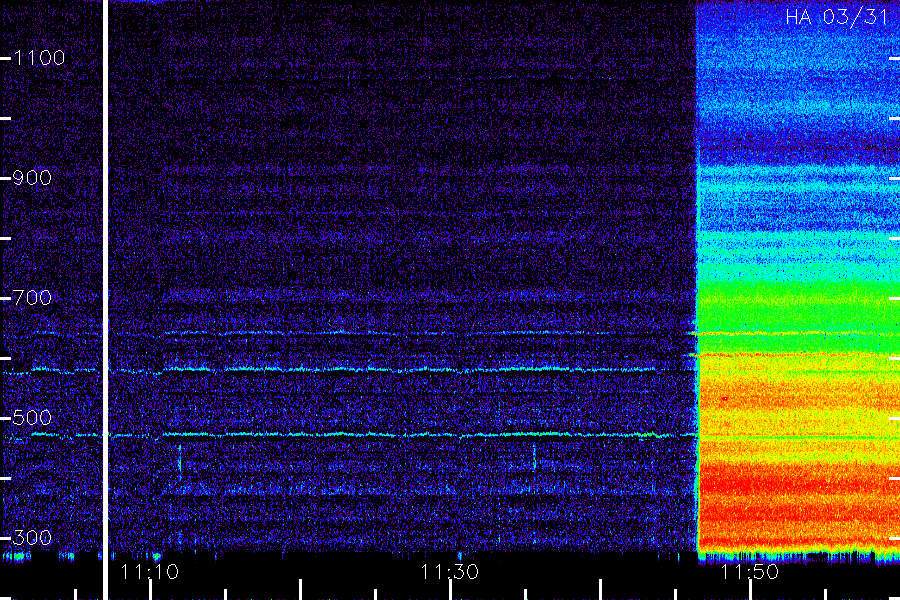
Task: Click the small red spot in the orange band
Action: coord(724,398)
